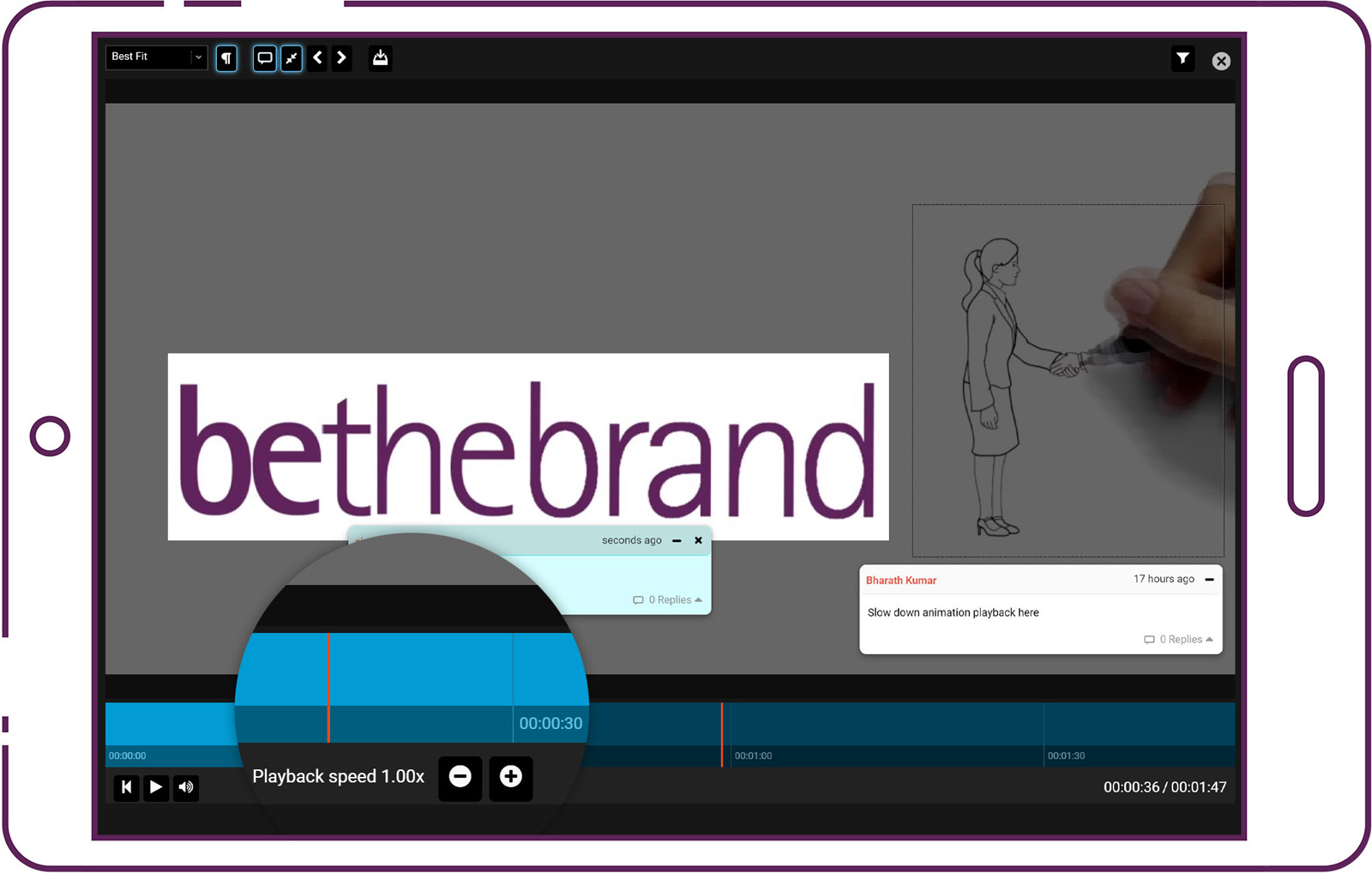This screenshot has height=873, width=1372.
Task: Click the orange comment marker before 00:01:00
Action: [x=722, y=734]
